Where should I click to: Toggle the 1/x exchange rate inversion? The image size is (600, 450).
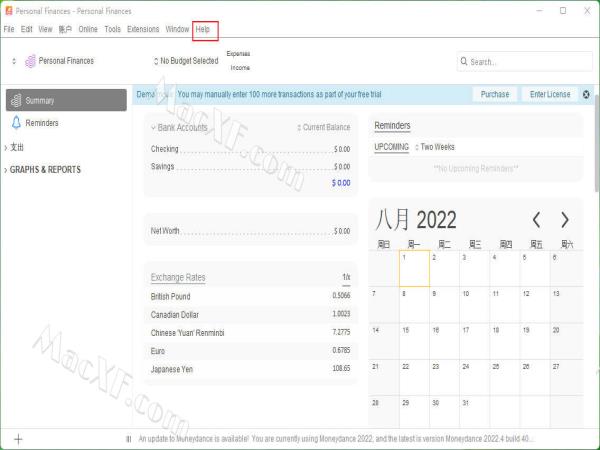tap(346, 277)
